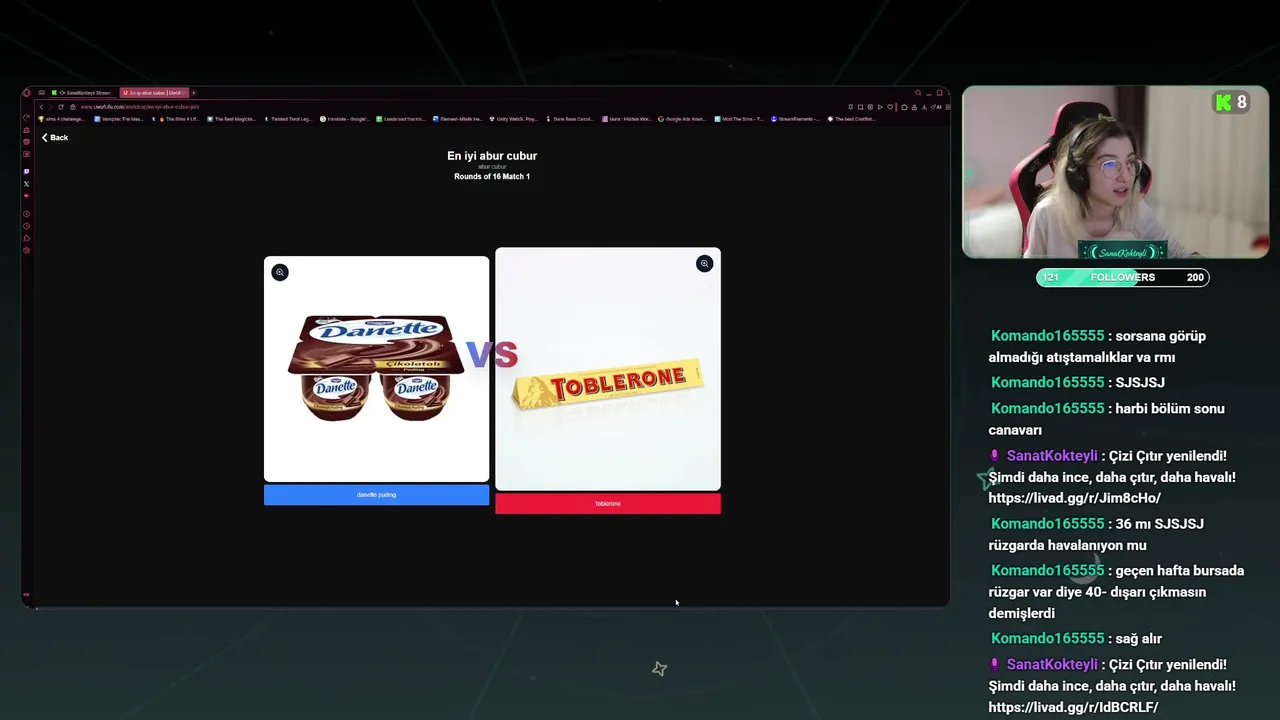Open the Twisted Tarot Leg... bookmark
This screenshot has width=1280, height=720.
[x=288, y=119]
